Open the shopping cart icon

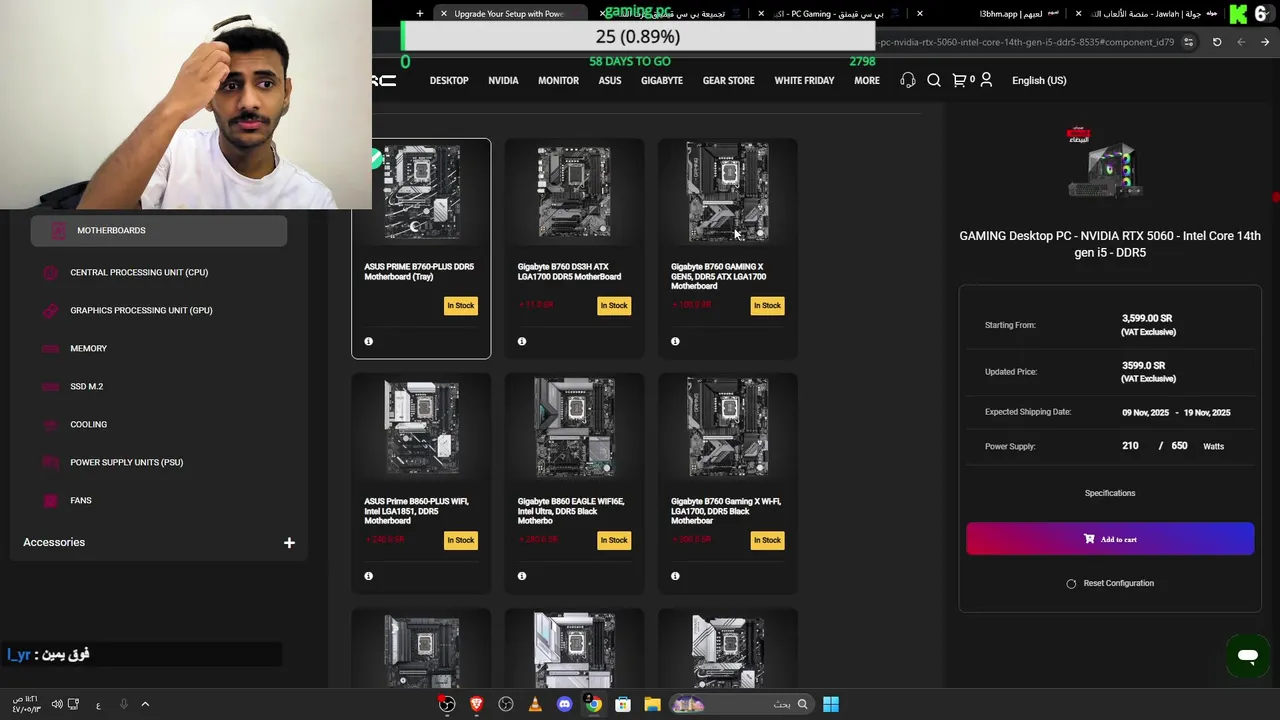959,80
